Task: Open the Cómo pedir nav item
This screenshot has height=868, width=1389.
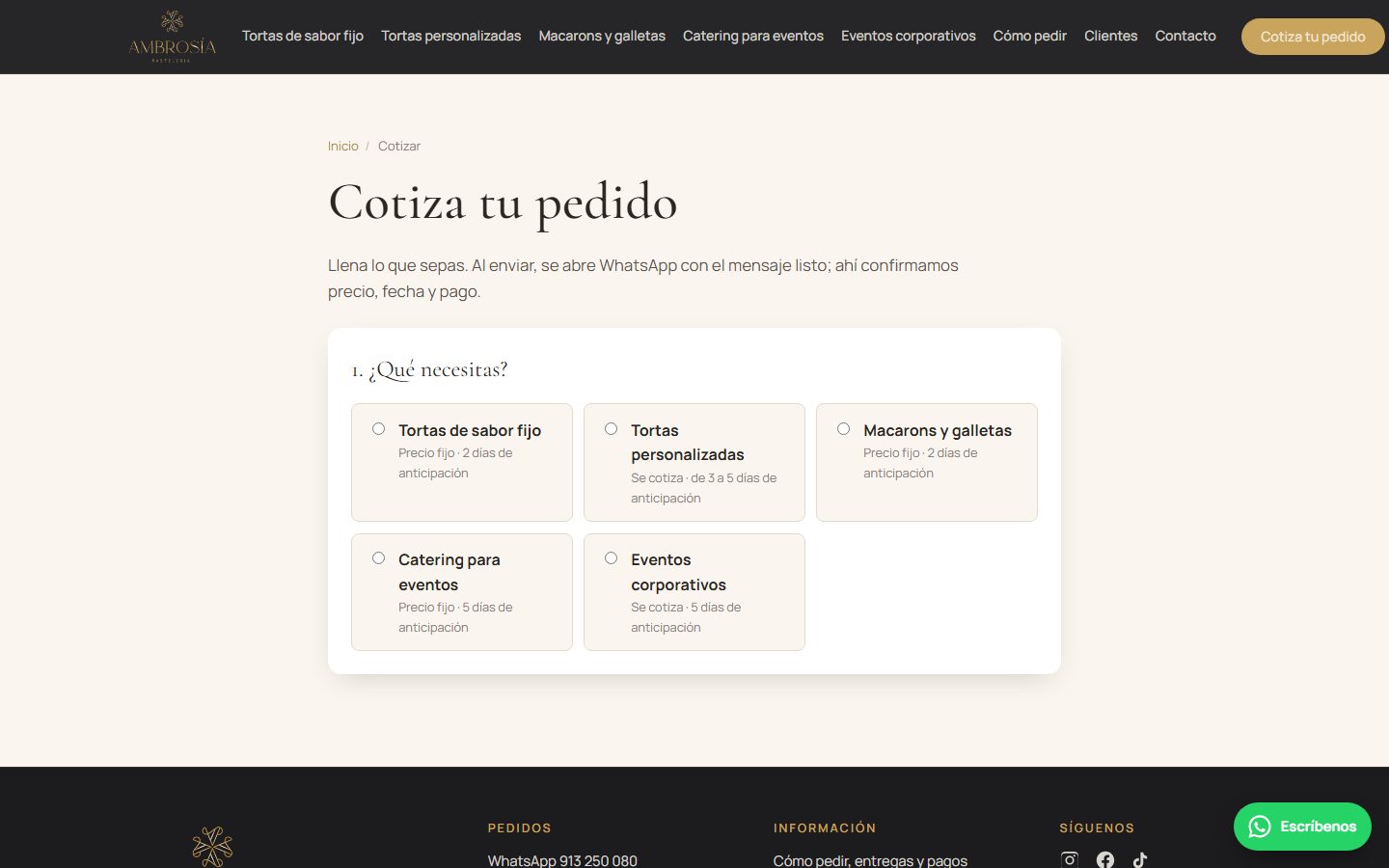Action: [1030, 36]
